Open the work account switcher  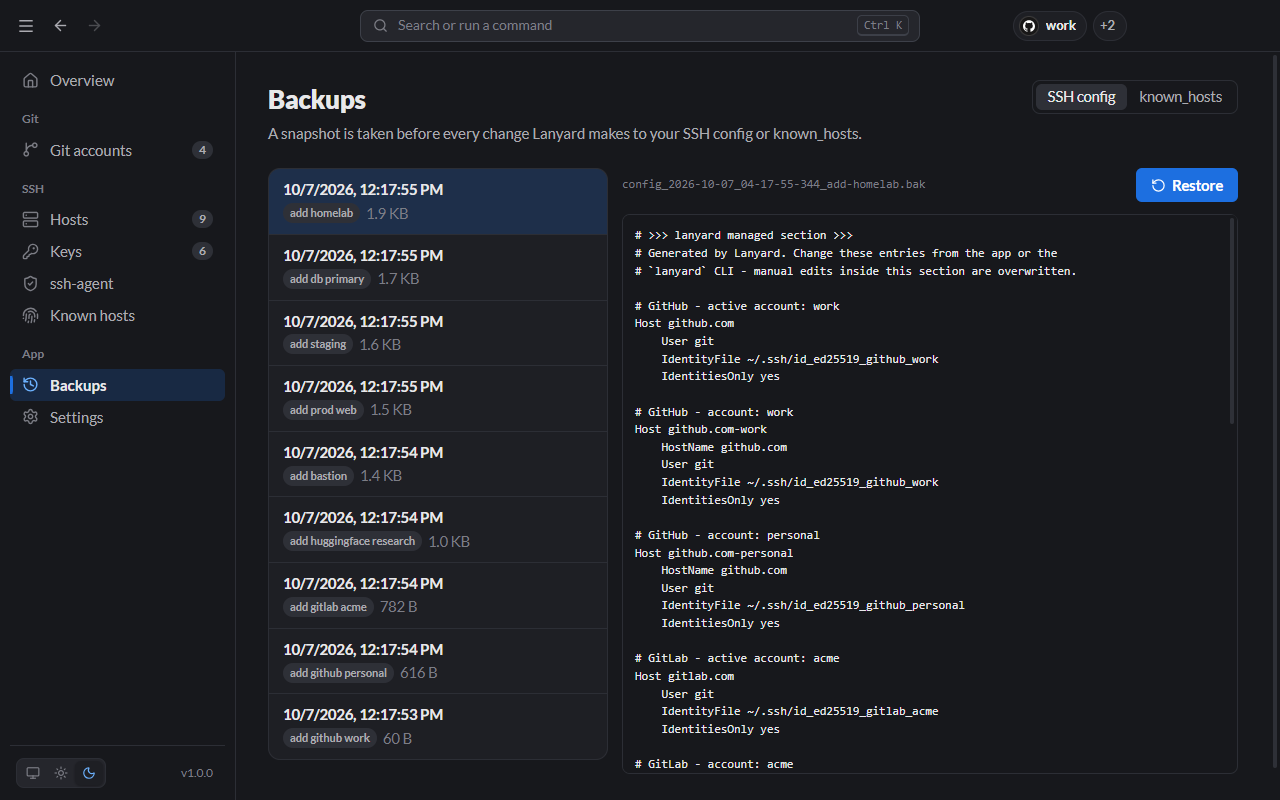[1050, 26]
